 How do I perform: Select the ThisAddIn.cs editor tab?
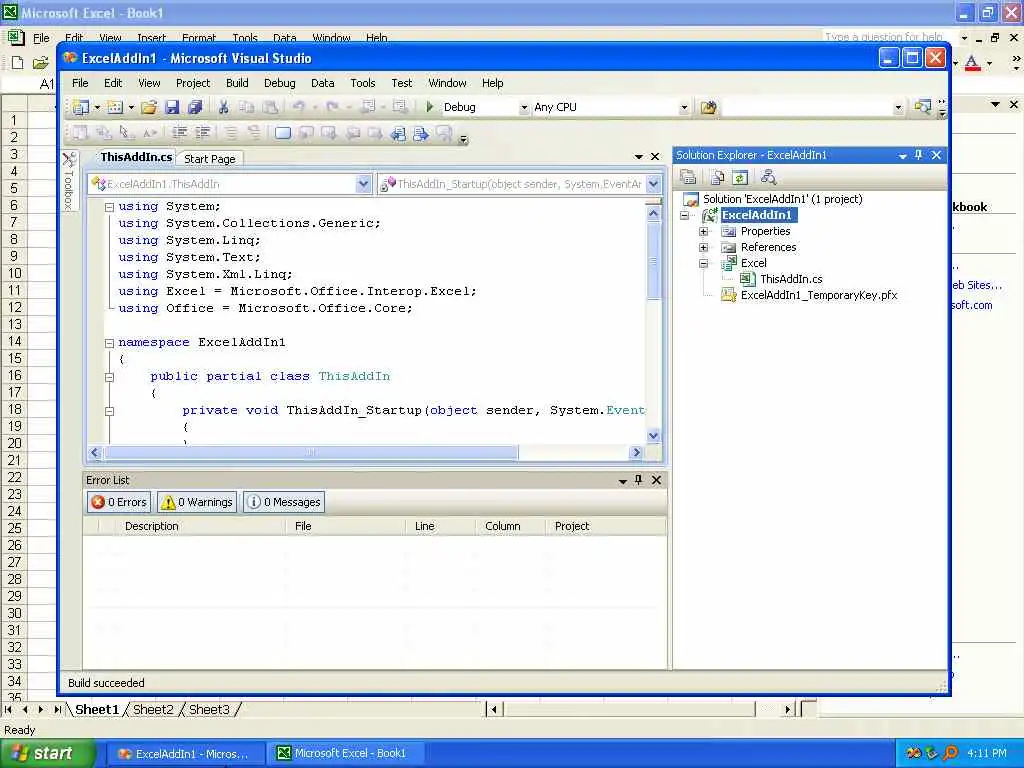(x=136, y=157)
